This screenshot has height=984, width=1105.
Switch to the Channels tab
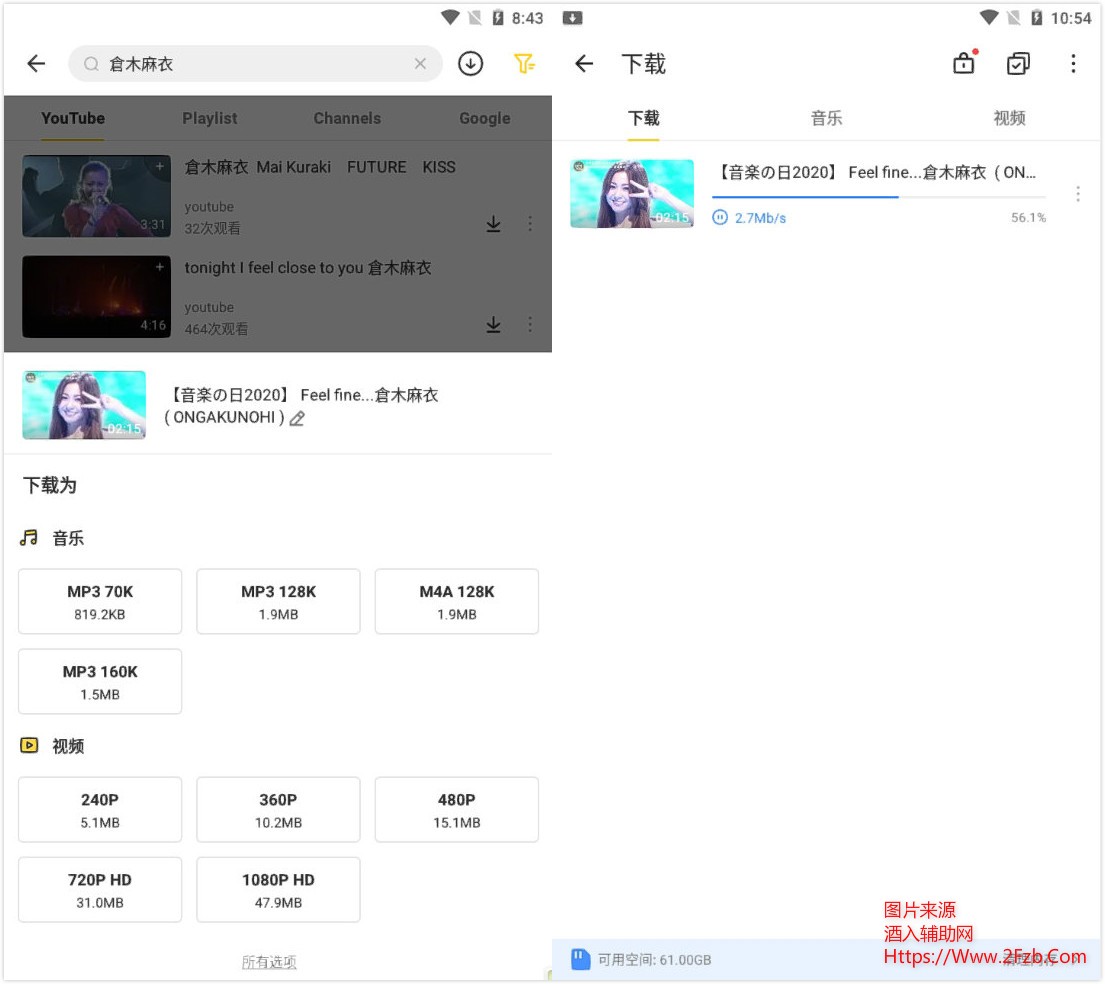tap(347, 118)
